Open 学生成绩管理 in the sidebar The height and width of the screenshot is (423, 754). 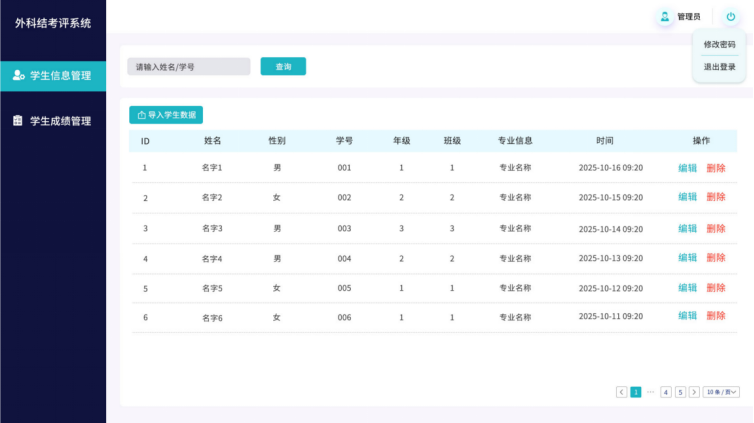pyautogui.click(x=60, y=121)
